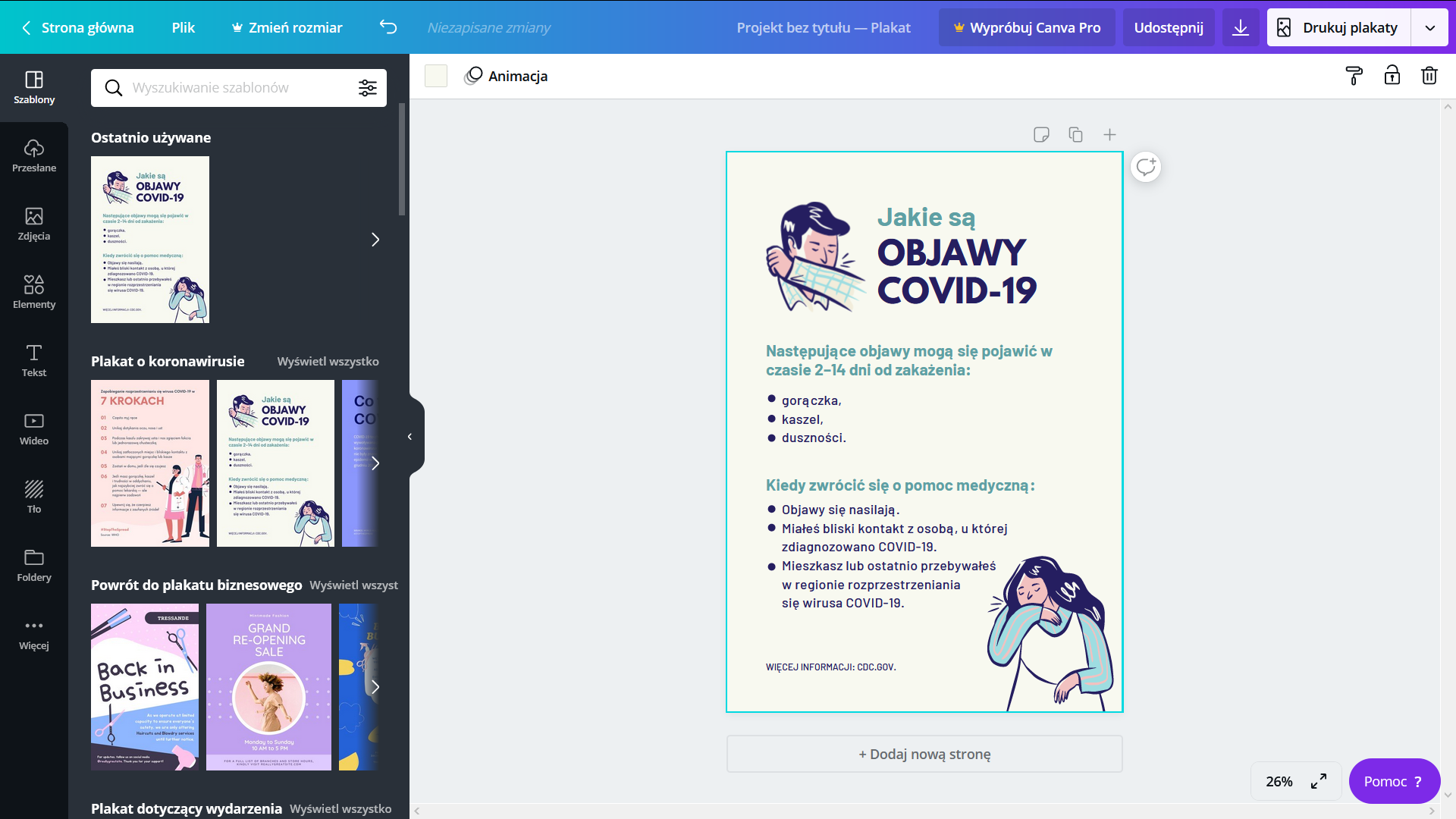Collapse the templates side panel
This screenshot has width=1456, height=819.
pyautogui.click(x=410, y=437)
